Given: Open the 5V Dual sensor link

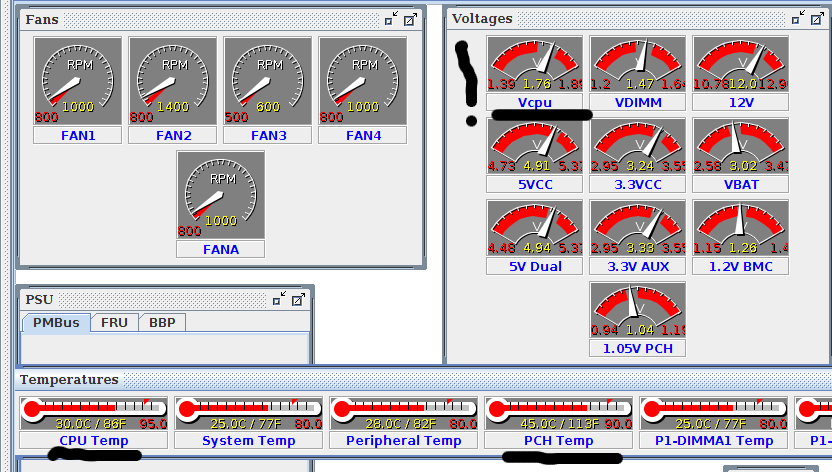Looking at the screenshot, I should click(534, 266).
